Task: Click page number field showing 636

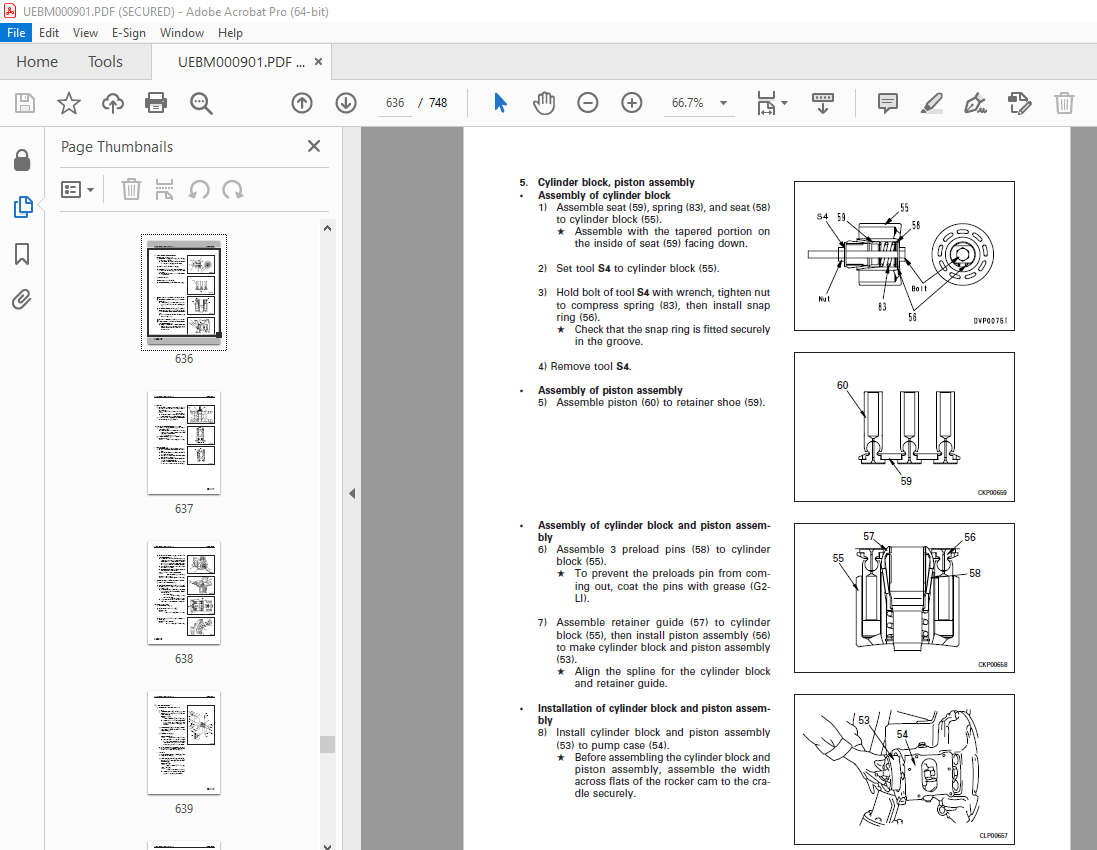Action: point(395,103)
